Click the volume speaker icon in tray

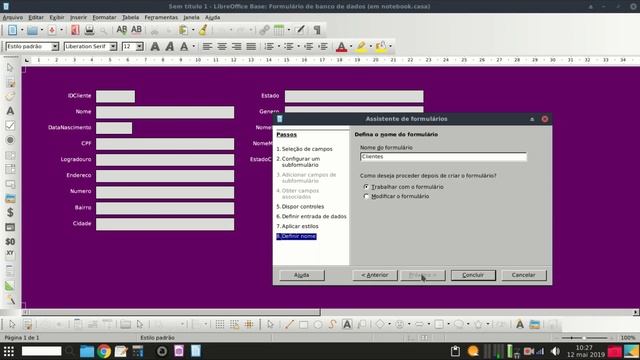556,351
